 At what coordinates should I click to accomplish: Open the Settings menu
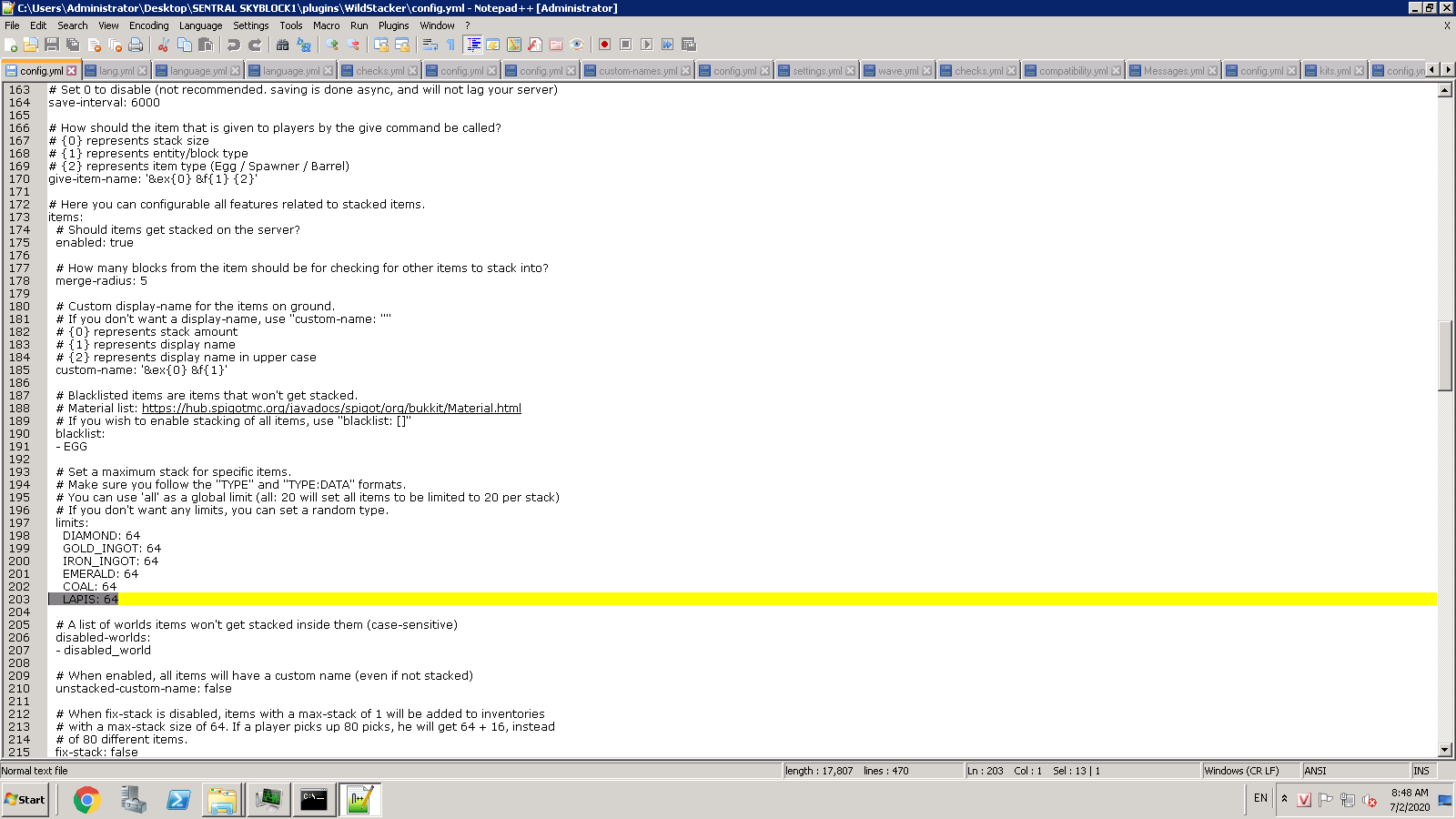251,25
